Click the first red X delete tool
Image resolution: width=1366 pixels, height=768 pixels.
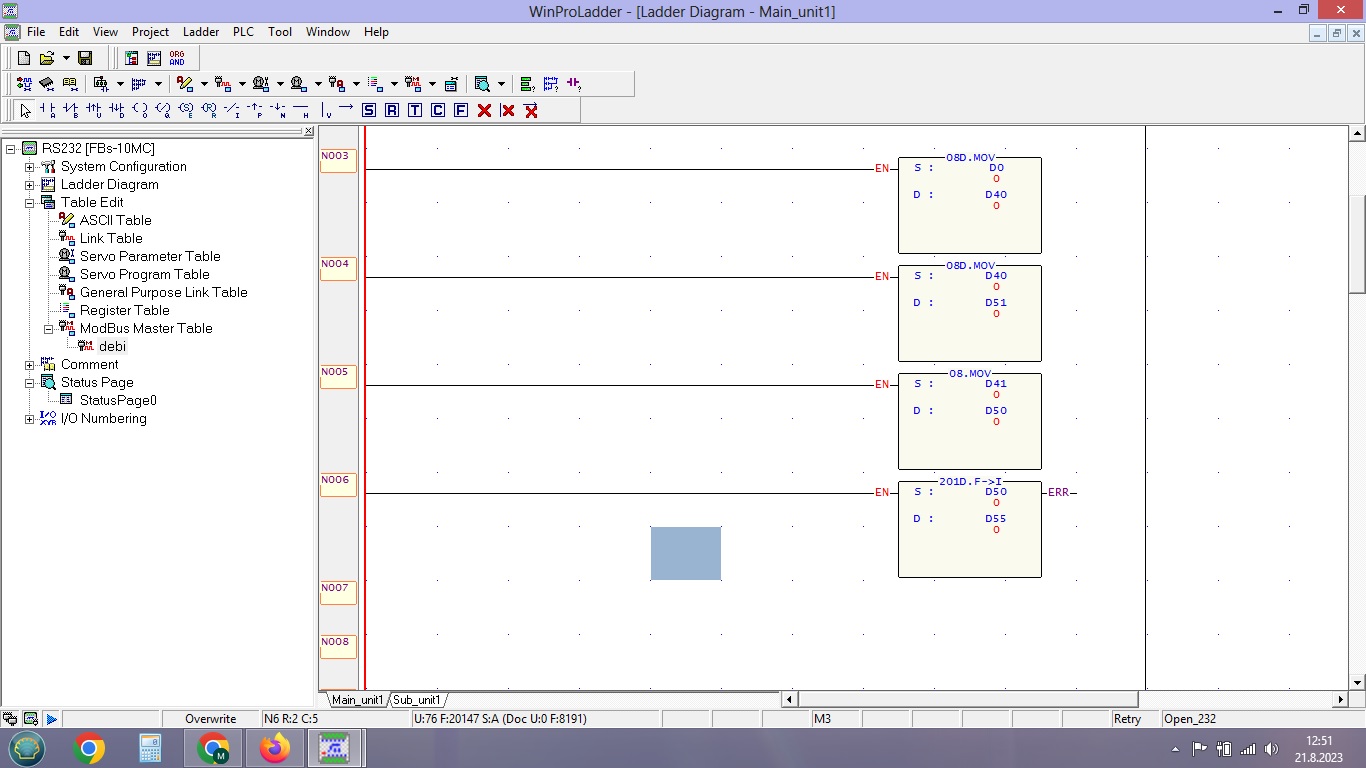(x=484, y=110)
